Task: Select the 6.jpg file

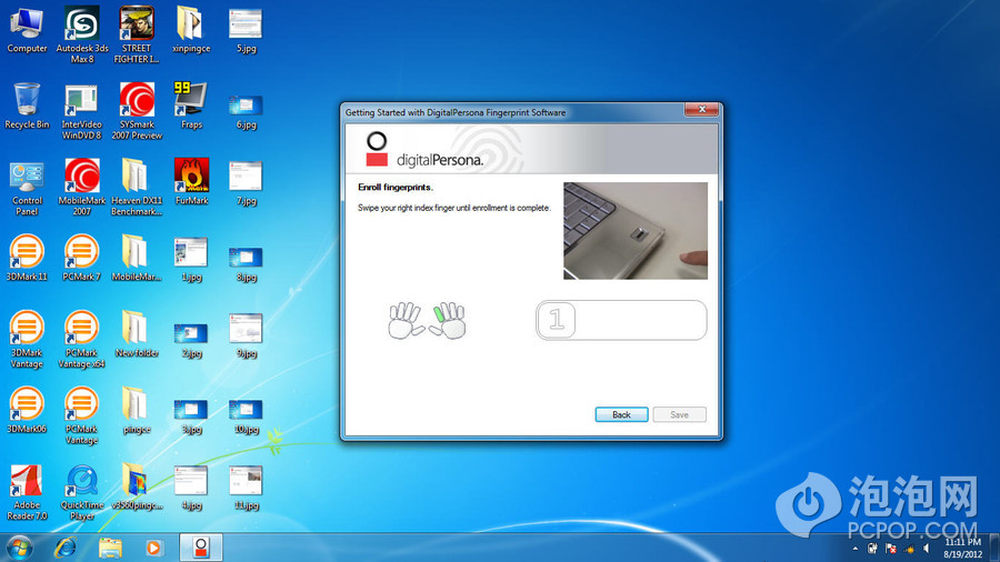Action: (x=246, y=112)
